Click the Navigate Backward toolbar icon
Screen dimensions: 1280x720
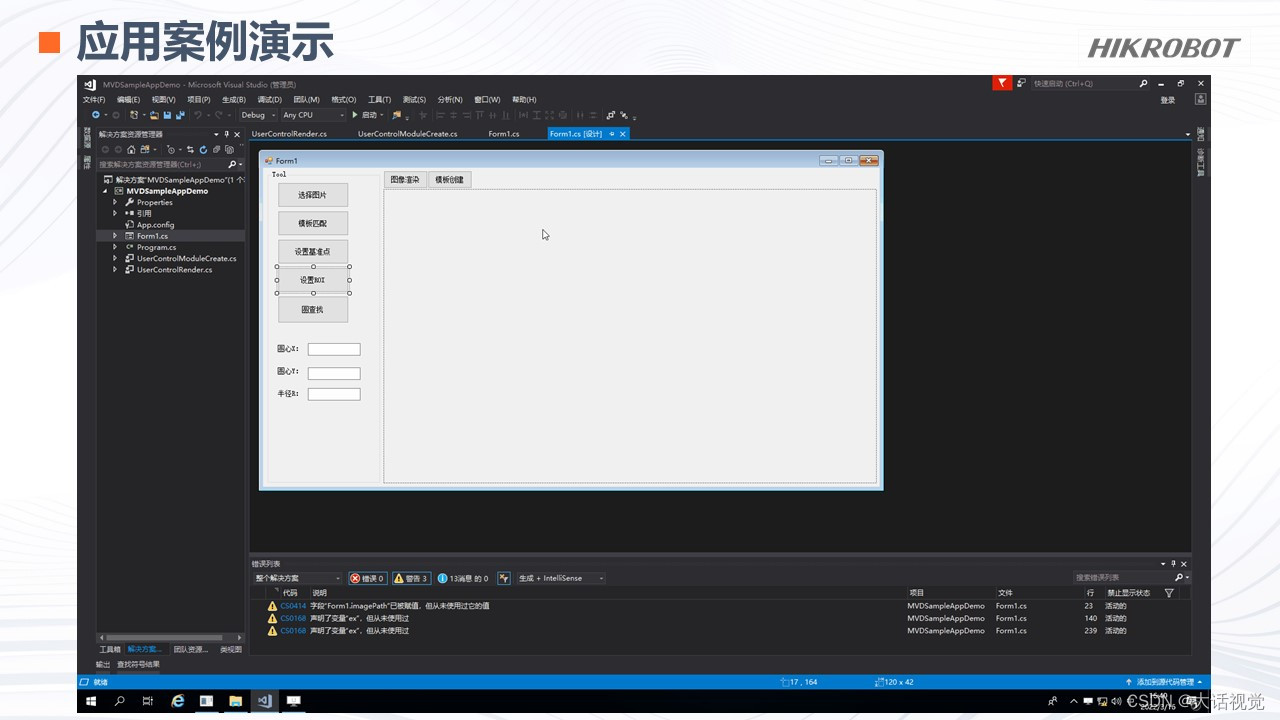(x=96, y=115)
